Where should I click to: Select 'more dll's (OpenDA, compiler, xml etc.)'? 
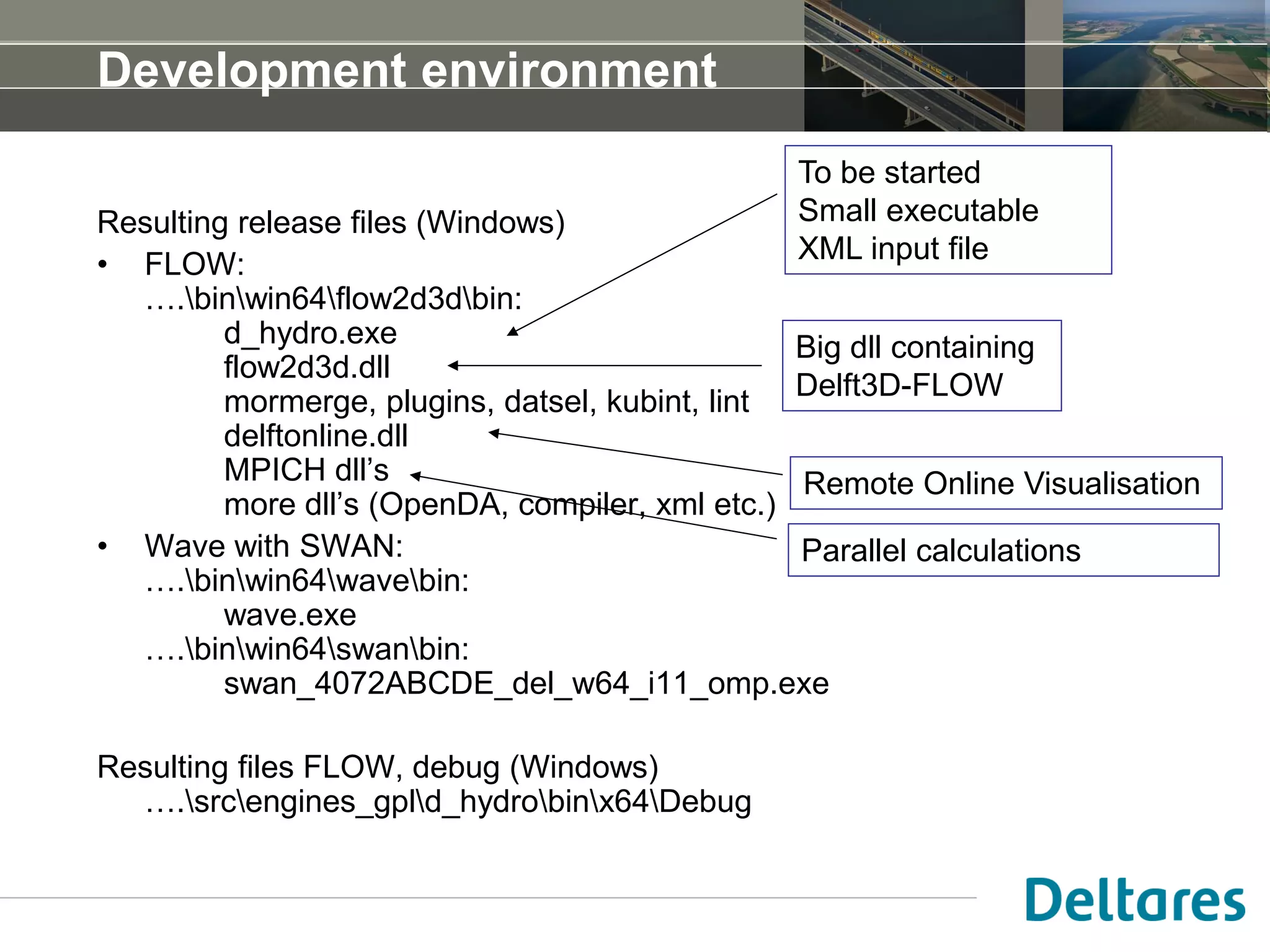coord(500,505)
